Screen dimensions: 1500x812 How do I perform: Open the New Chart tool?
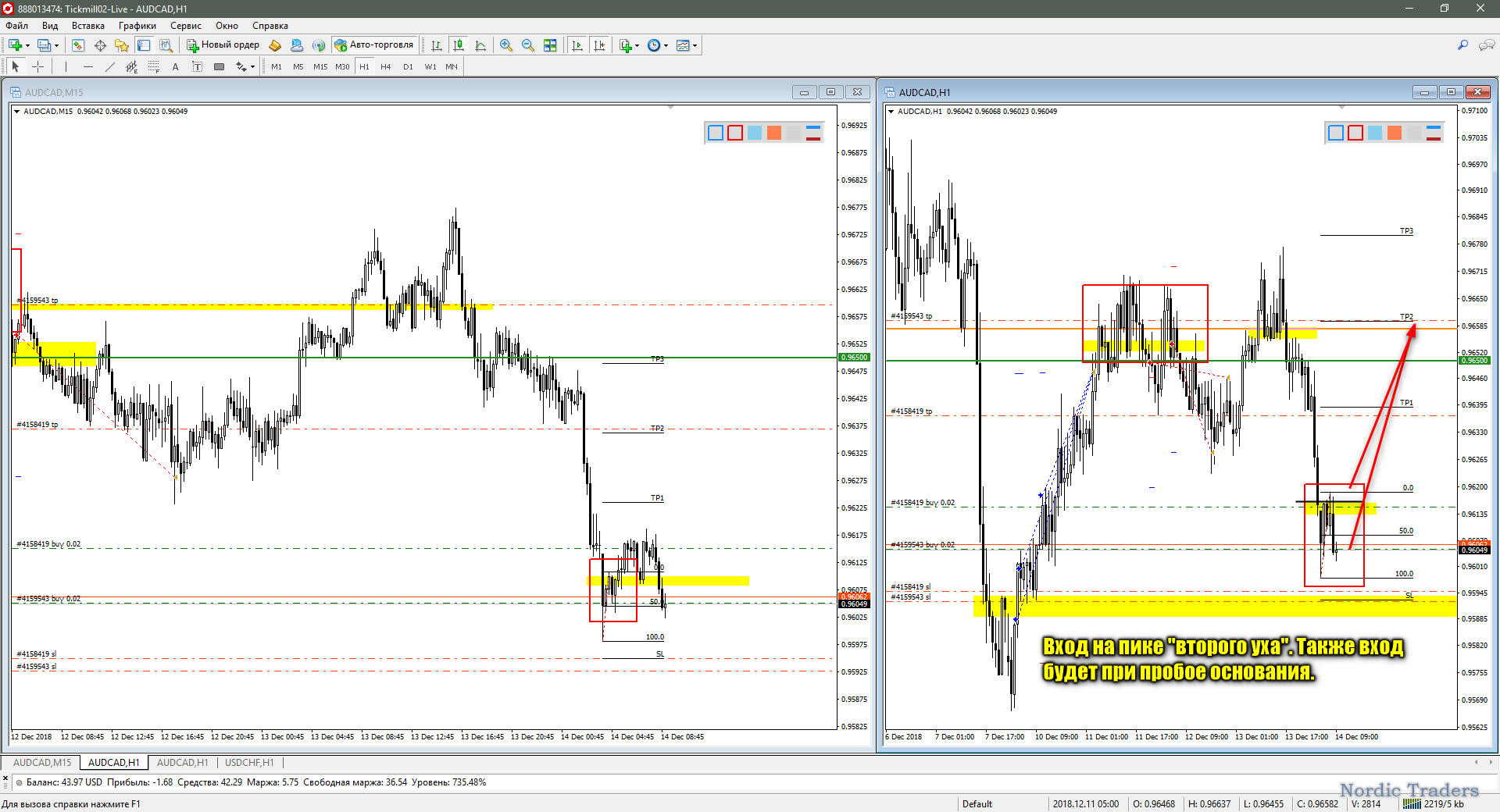tap(15, 45)
